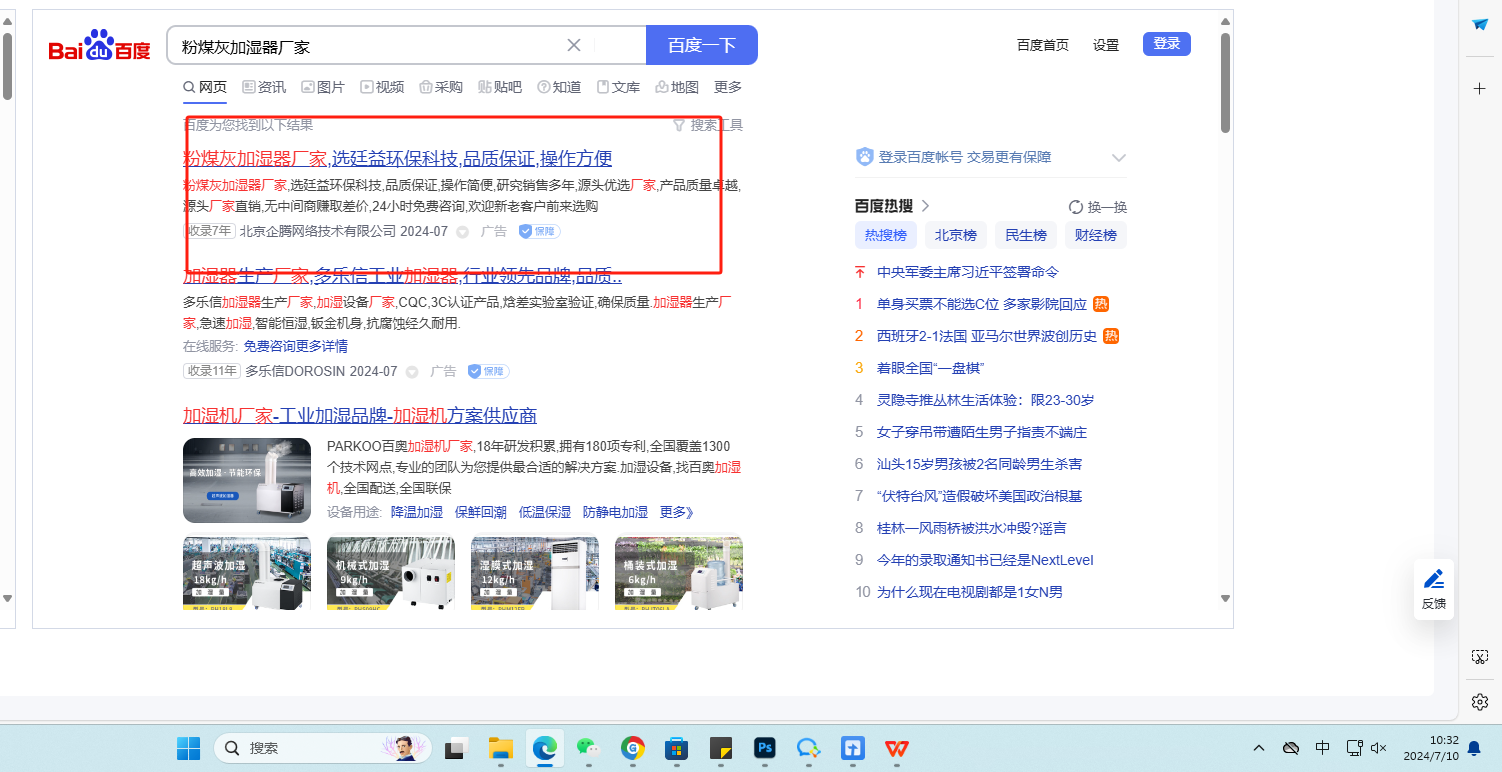Select the 民生榜 tab

click(1026, 235)
